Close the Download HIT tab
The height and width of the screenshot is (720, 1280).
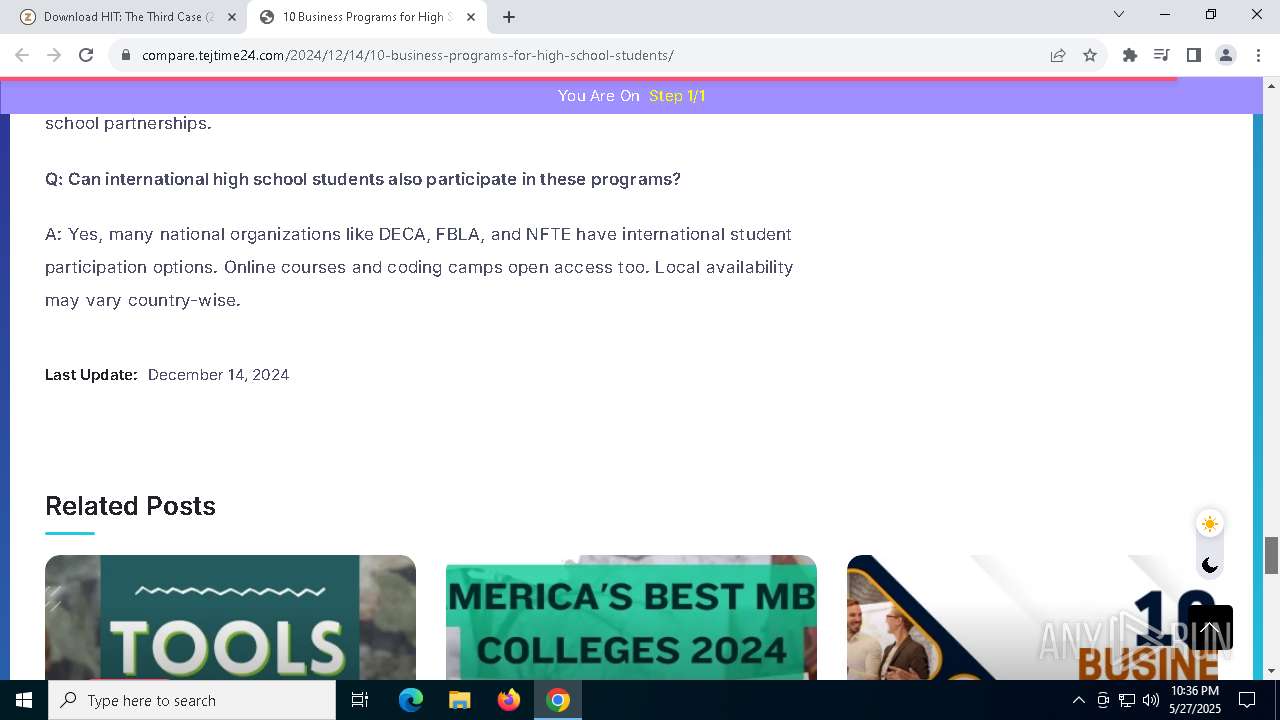click(x=232, y=17)
